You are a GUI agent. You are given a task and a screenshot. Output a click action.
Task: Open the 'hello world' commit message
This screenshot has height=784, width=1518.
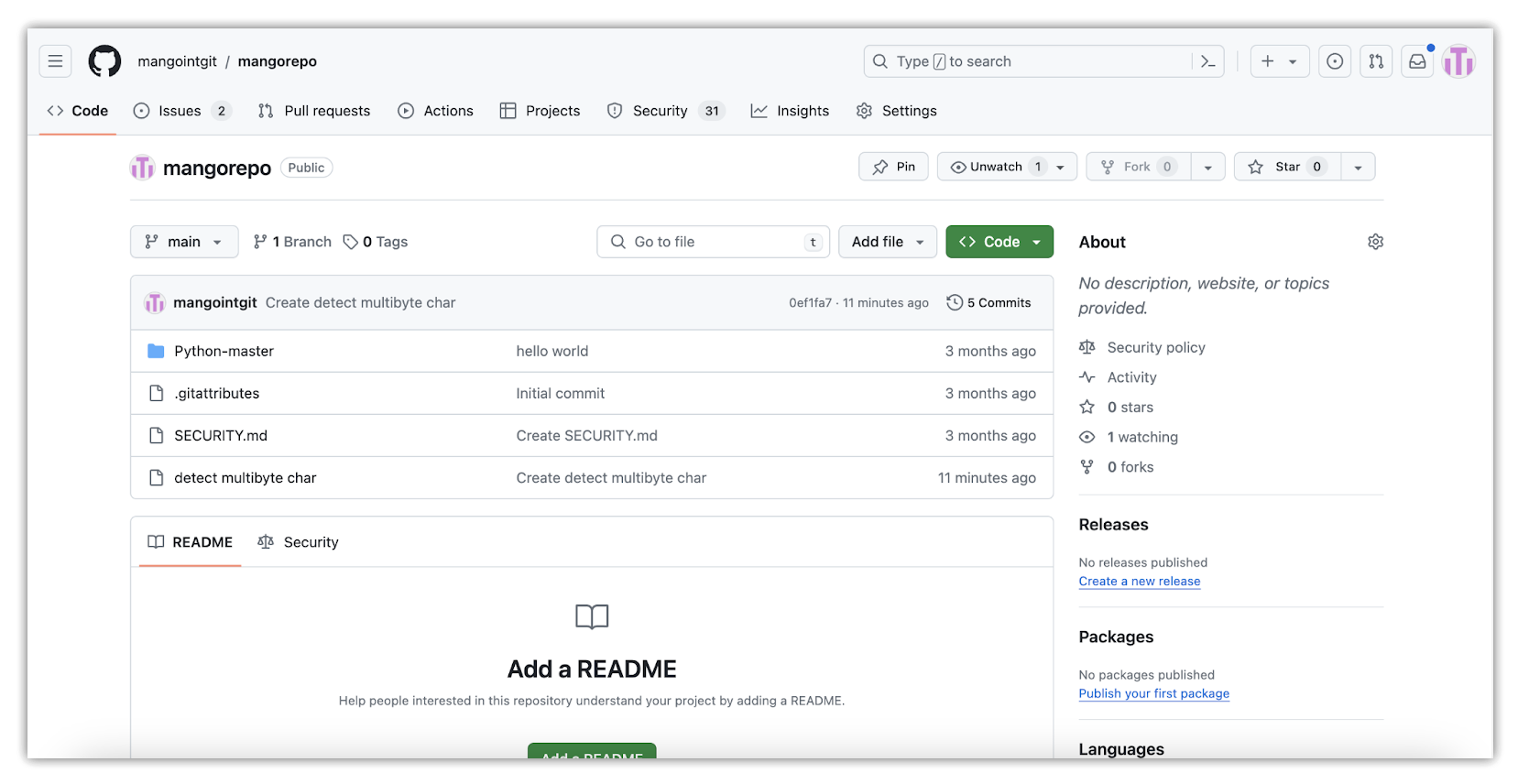coord(552,351)
